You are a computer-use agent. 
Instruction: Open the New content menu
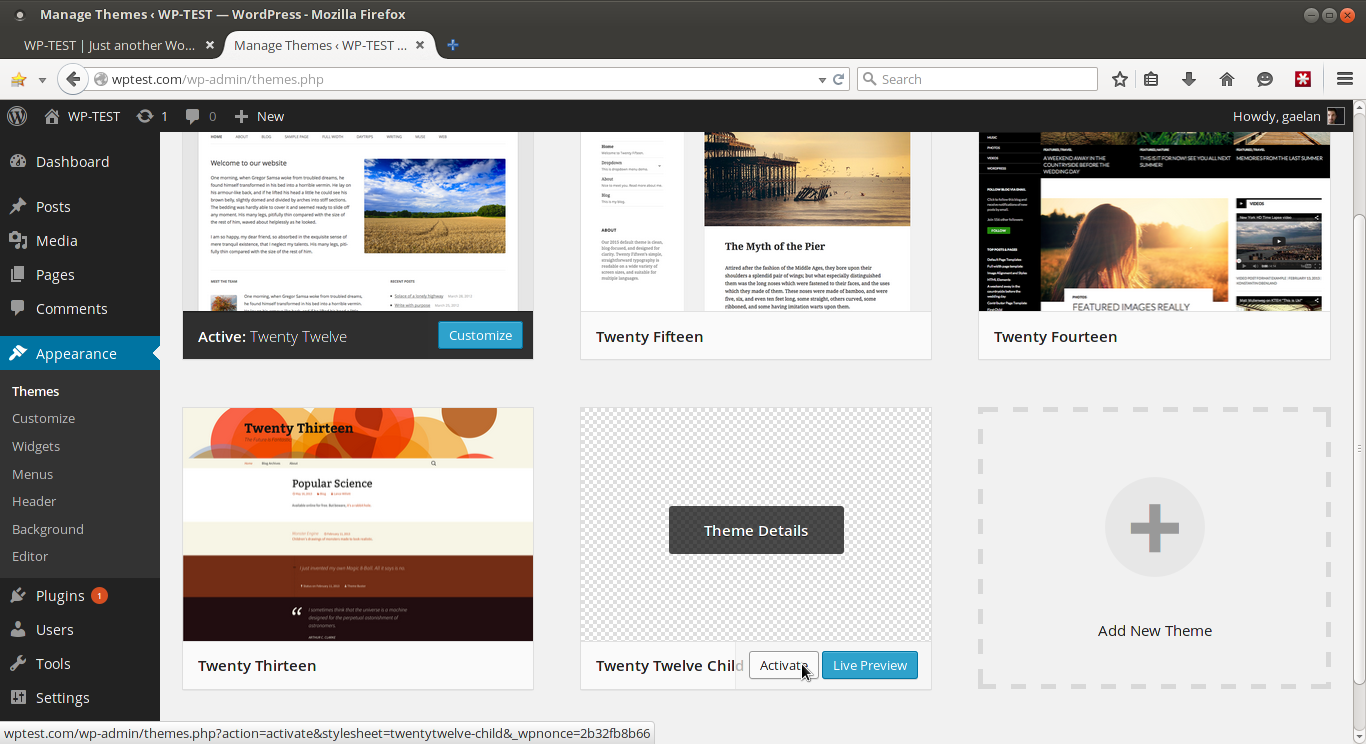(259, 116)
